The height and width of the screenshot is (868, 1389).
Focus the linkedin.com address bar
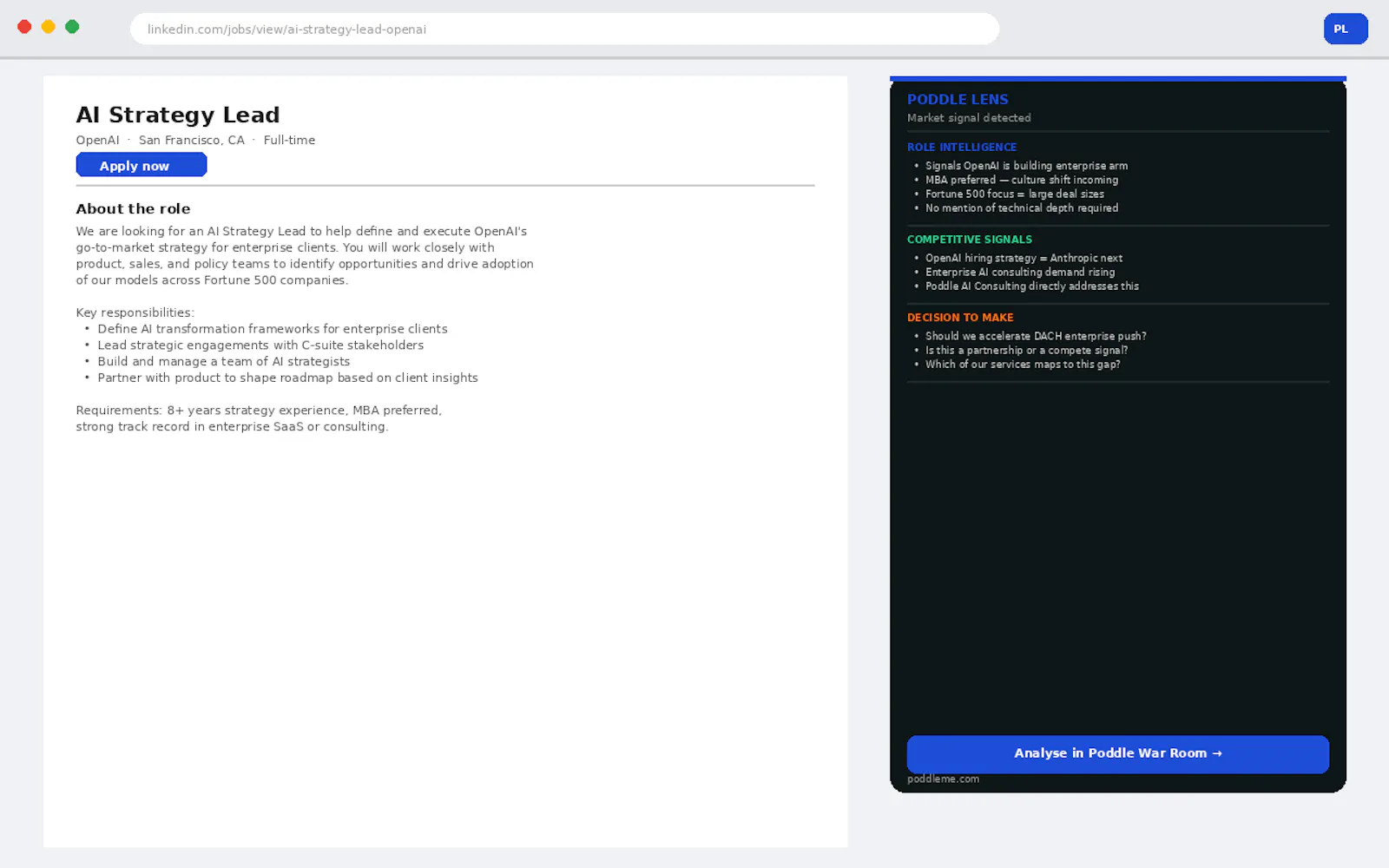tap(564, 29)
